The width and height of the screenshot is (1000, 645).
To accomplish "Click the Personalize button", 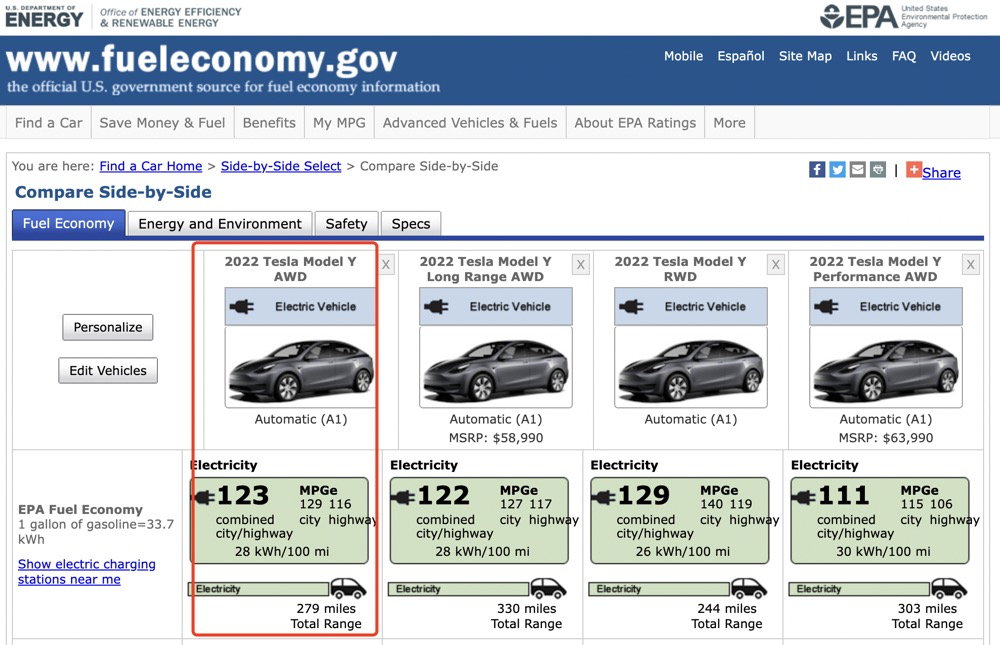I will [x=108, y=327].
